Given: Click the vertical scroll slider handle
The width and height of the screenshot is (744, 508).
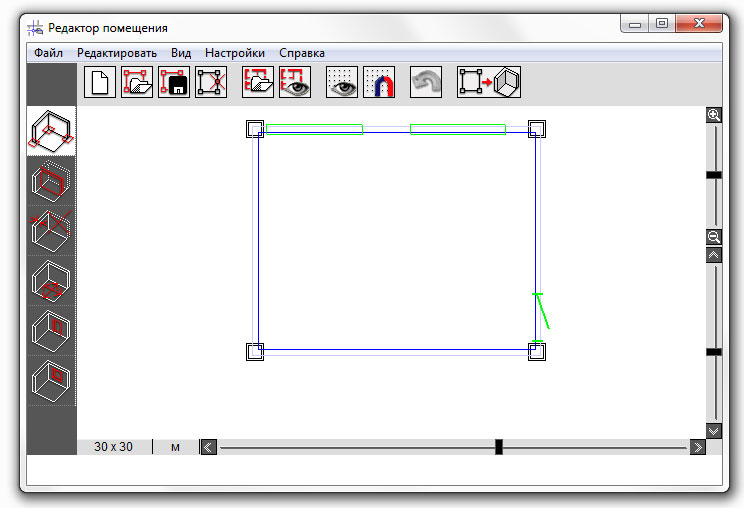Looking at the screenshot, I should 714,352.
